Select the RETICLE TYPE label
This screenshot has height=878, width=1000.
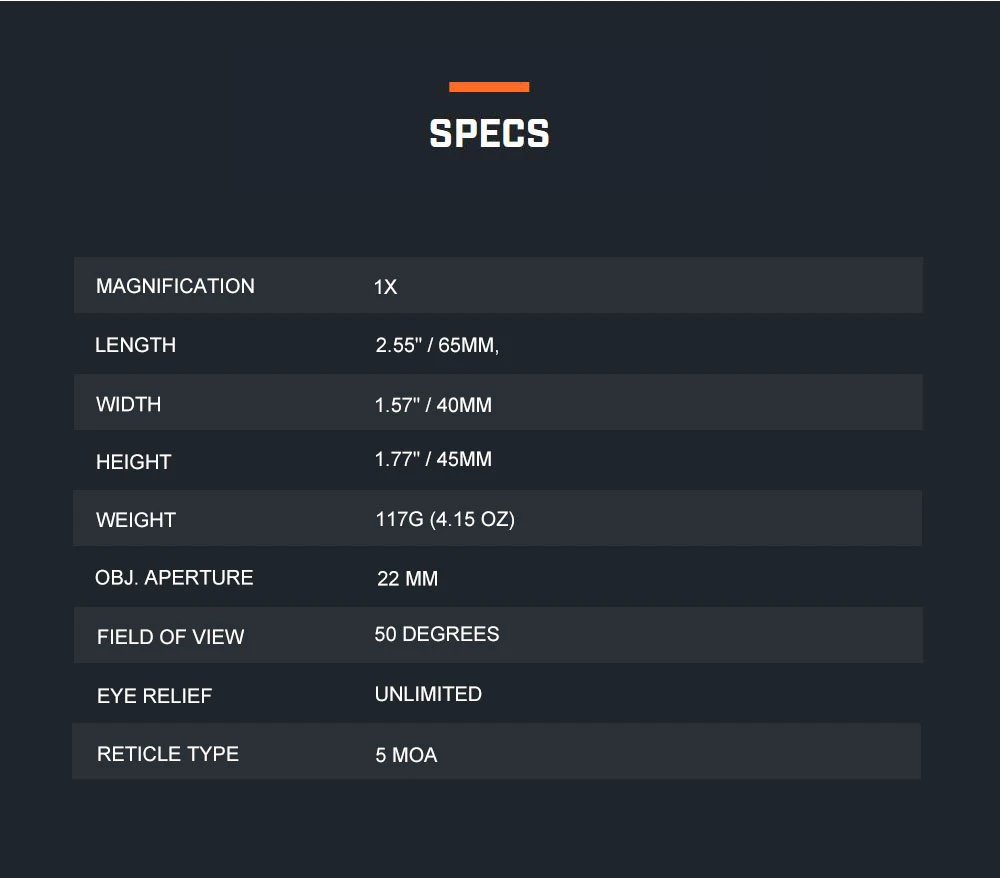point(168,754)
